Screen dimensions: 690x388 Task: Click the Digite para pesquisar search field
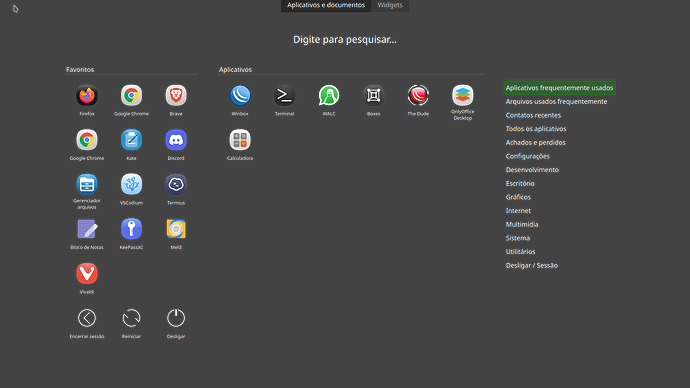[x=345, y=40]
